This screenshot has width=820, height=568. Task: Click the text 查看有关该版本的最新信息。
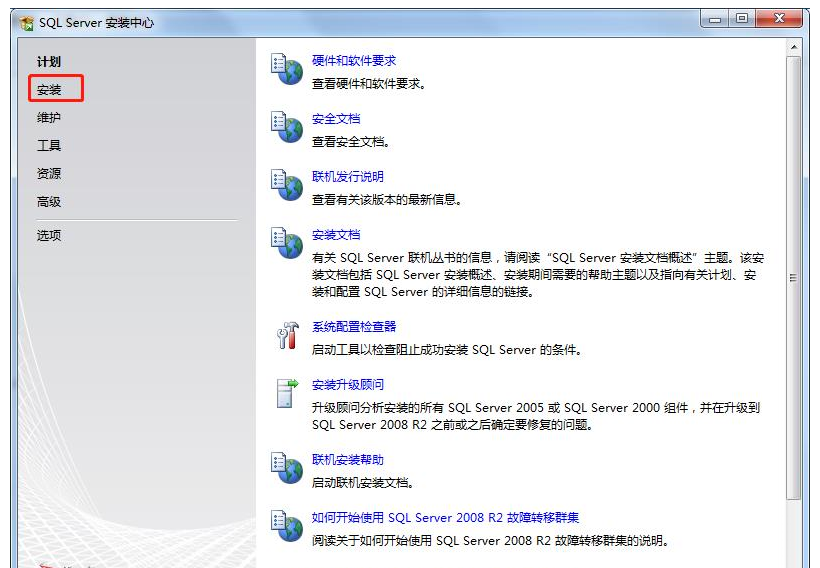click(386, 200)
